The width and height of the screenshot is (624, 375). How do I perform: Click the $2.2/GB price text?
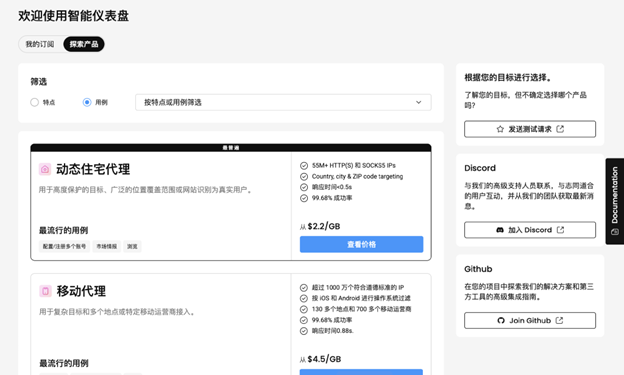coord(324,227)
